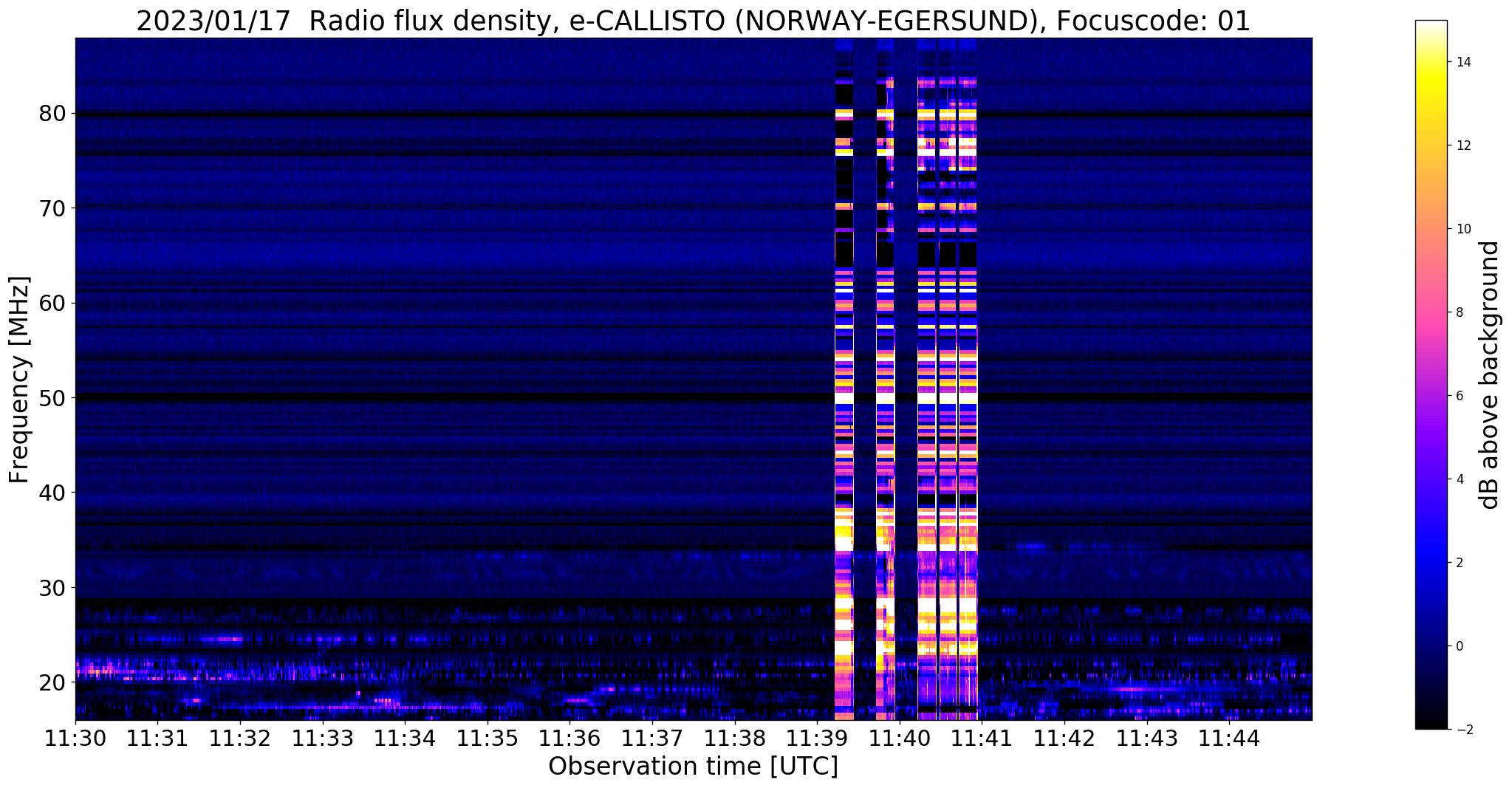Click the 'Observation time [UTC]' x-axis label

tap(693, 767)
